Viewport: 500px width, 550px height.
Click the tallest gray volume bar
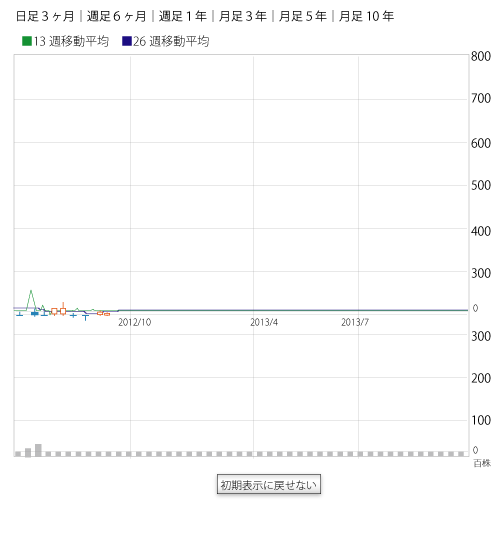38,450
